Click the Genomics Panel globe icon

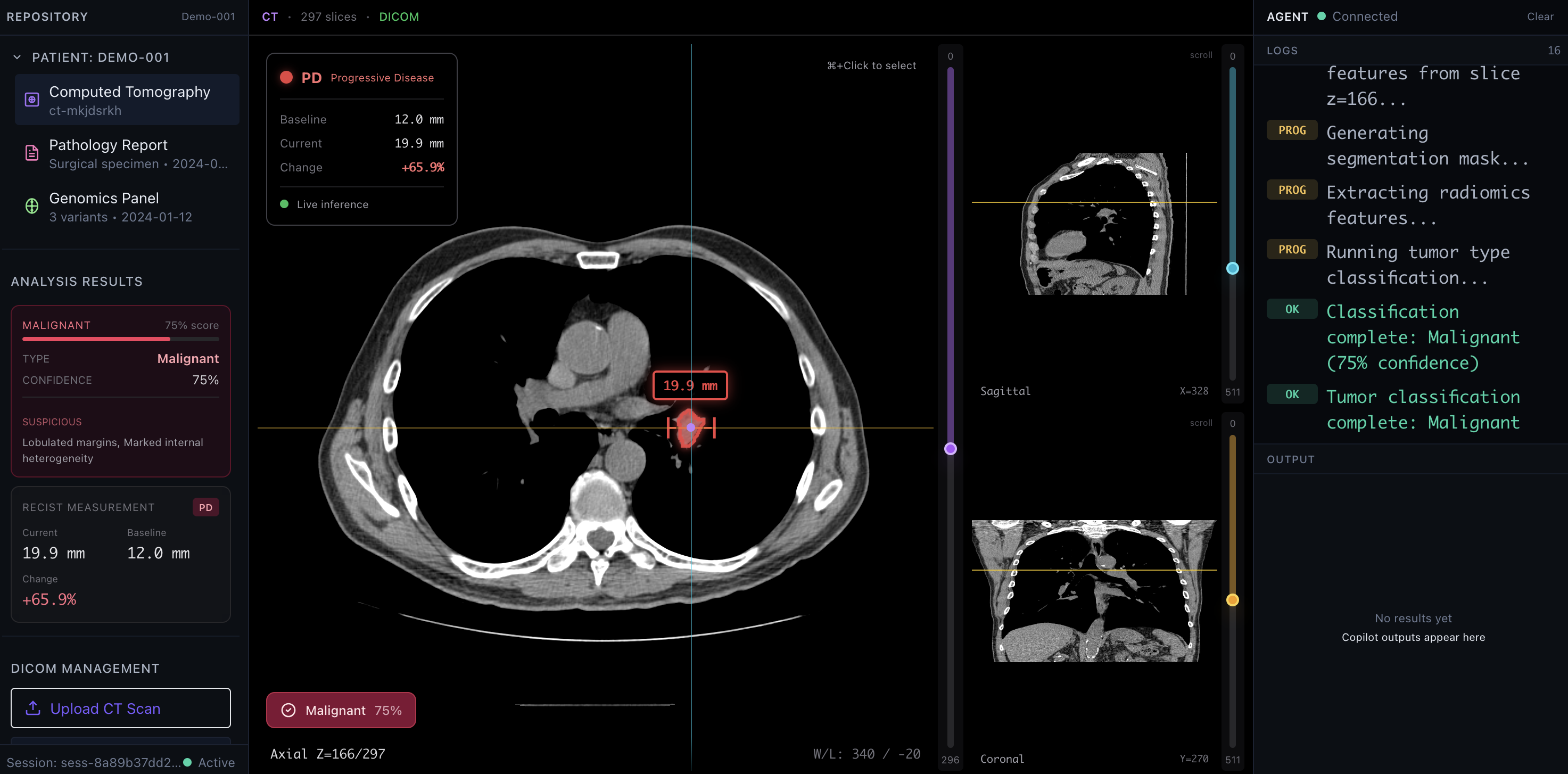(x=31, y=206)
